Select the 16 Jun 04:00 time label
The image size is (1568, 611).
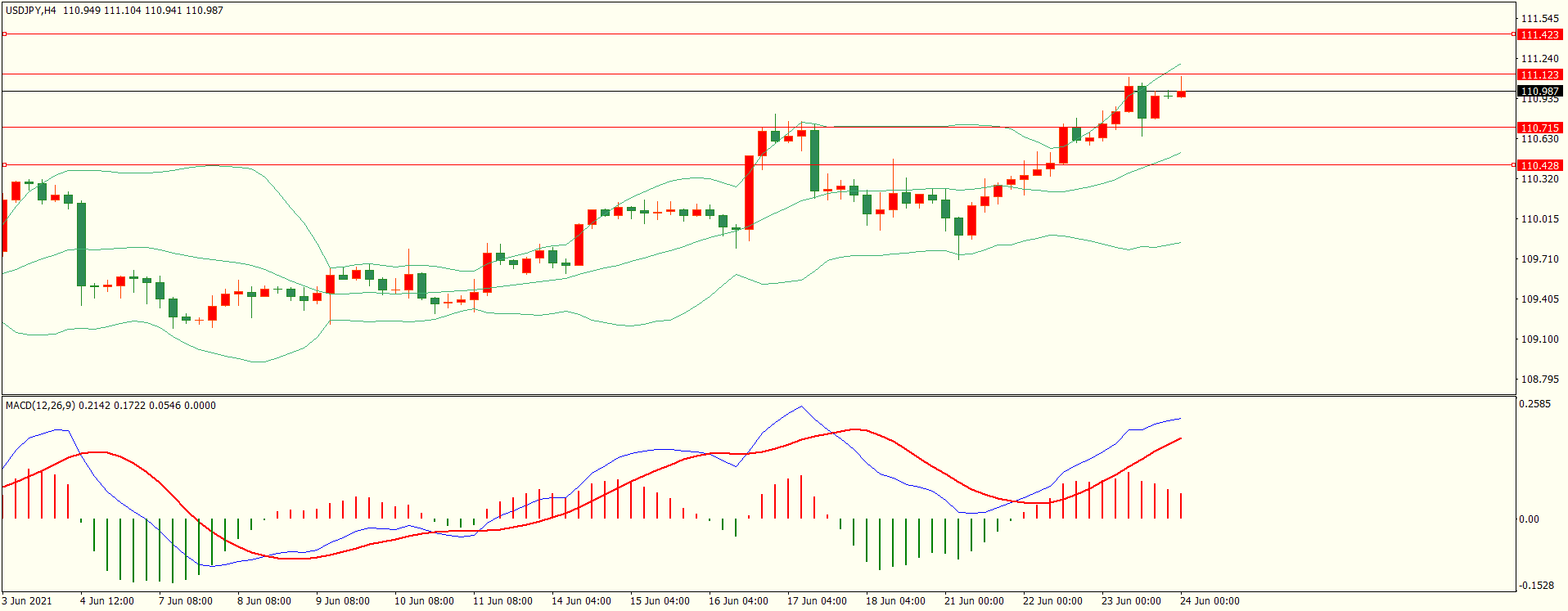pos(737,601)
